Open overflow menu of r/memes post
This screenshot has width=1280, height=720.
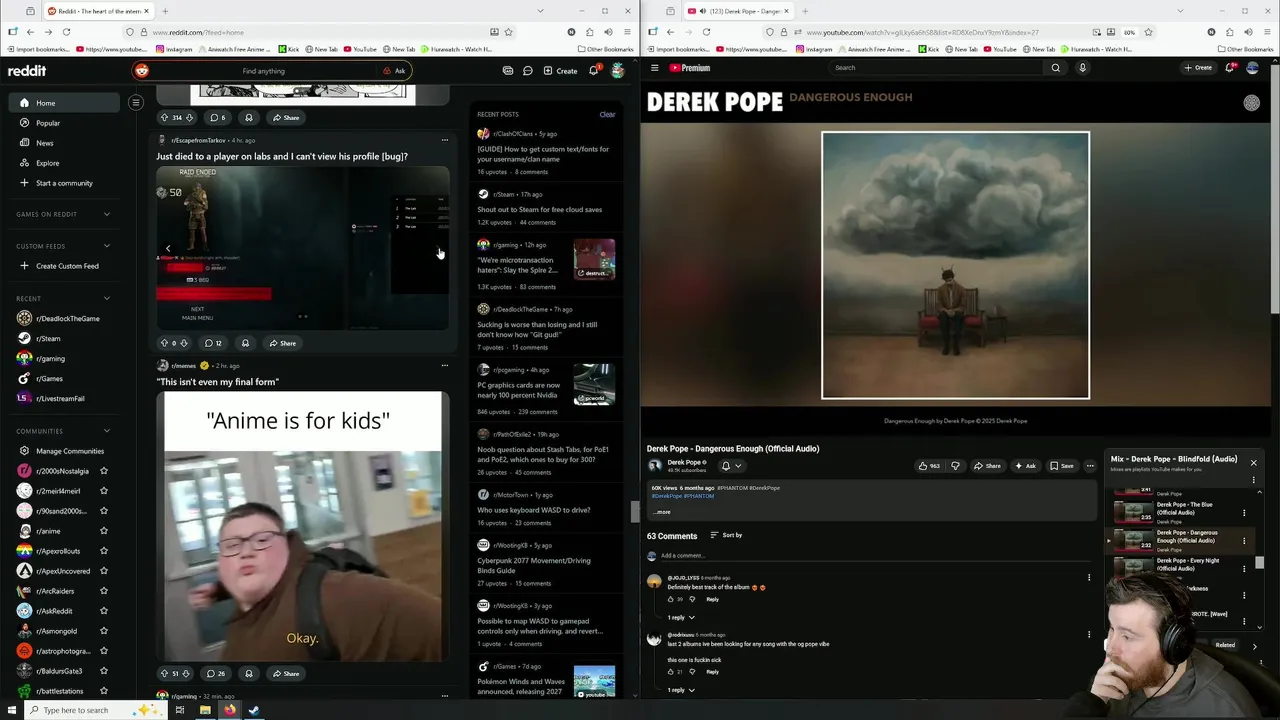point(445,365)
